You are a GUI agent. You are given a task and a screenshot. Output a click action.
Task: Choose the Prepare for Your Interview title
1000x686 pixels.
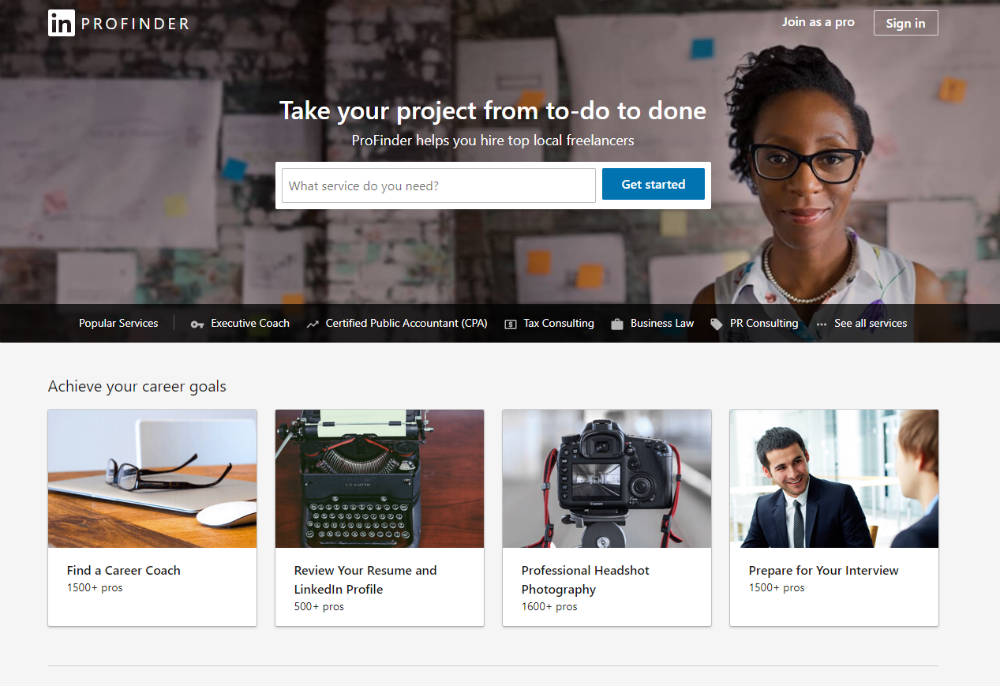click(823, 570)
